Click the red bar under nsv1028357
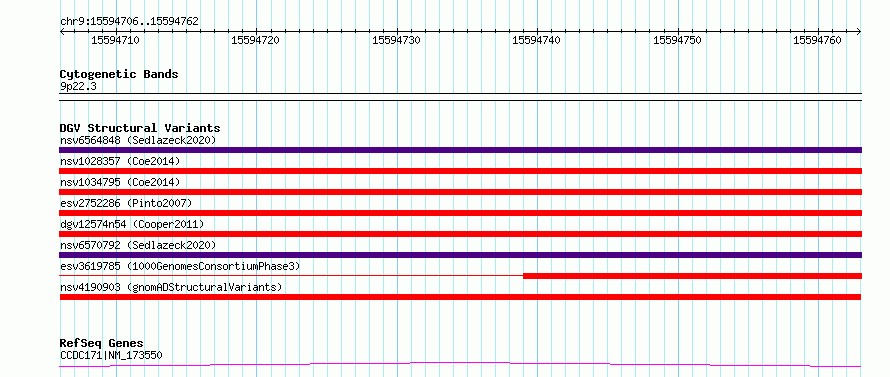The height and width of the screenshot is (377, 890). [460, 171]
